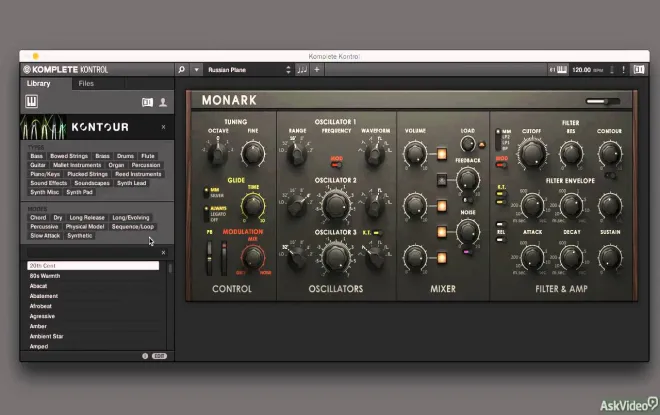The width and height of the screenshot is (660, 415).
Task: Toggle the Noise mixer on button
Action: click(442, 232)
